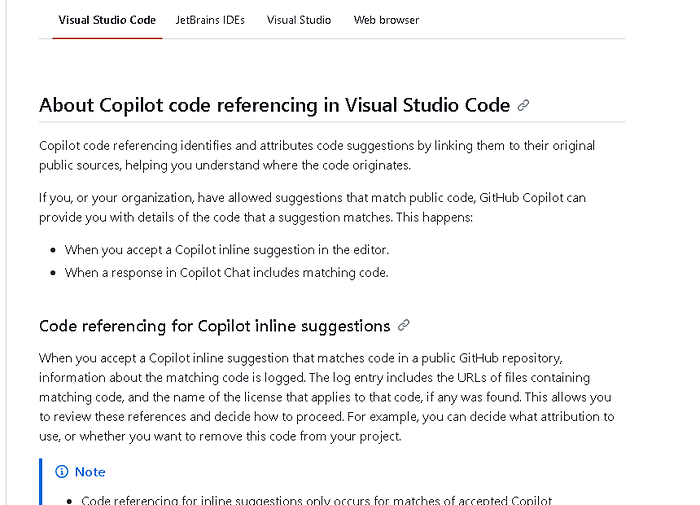Click the Note info circle icon
Viewport: 700px width, 505px height.
(x=62, y=472)
